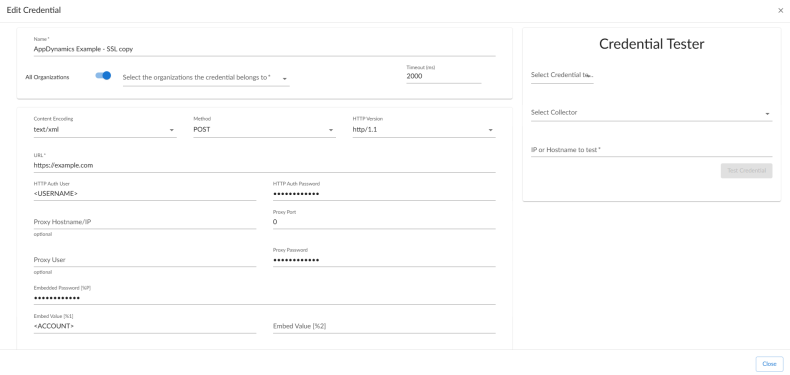Click the HTTP Version dropdown arrow
Image resolution: width=790 pixels, height=375 pixels.
coord(490,131)
